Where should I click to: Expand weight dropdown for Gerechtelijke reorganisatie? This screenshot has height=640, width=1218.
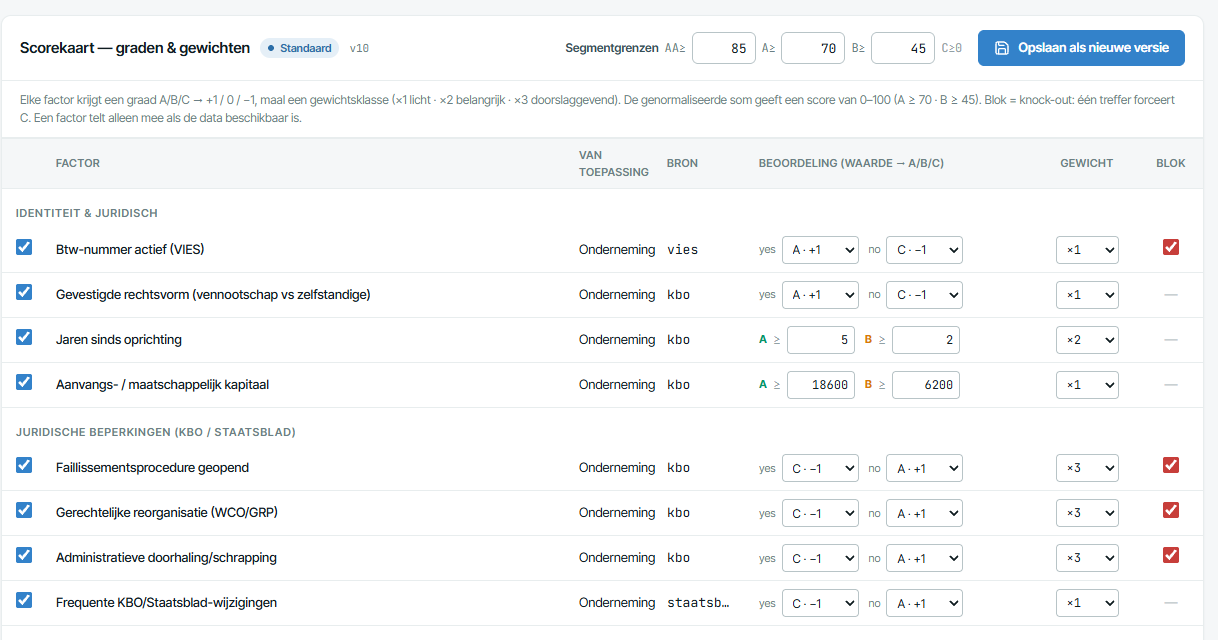[x=1087, y=513]
